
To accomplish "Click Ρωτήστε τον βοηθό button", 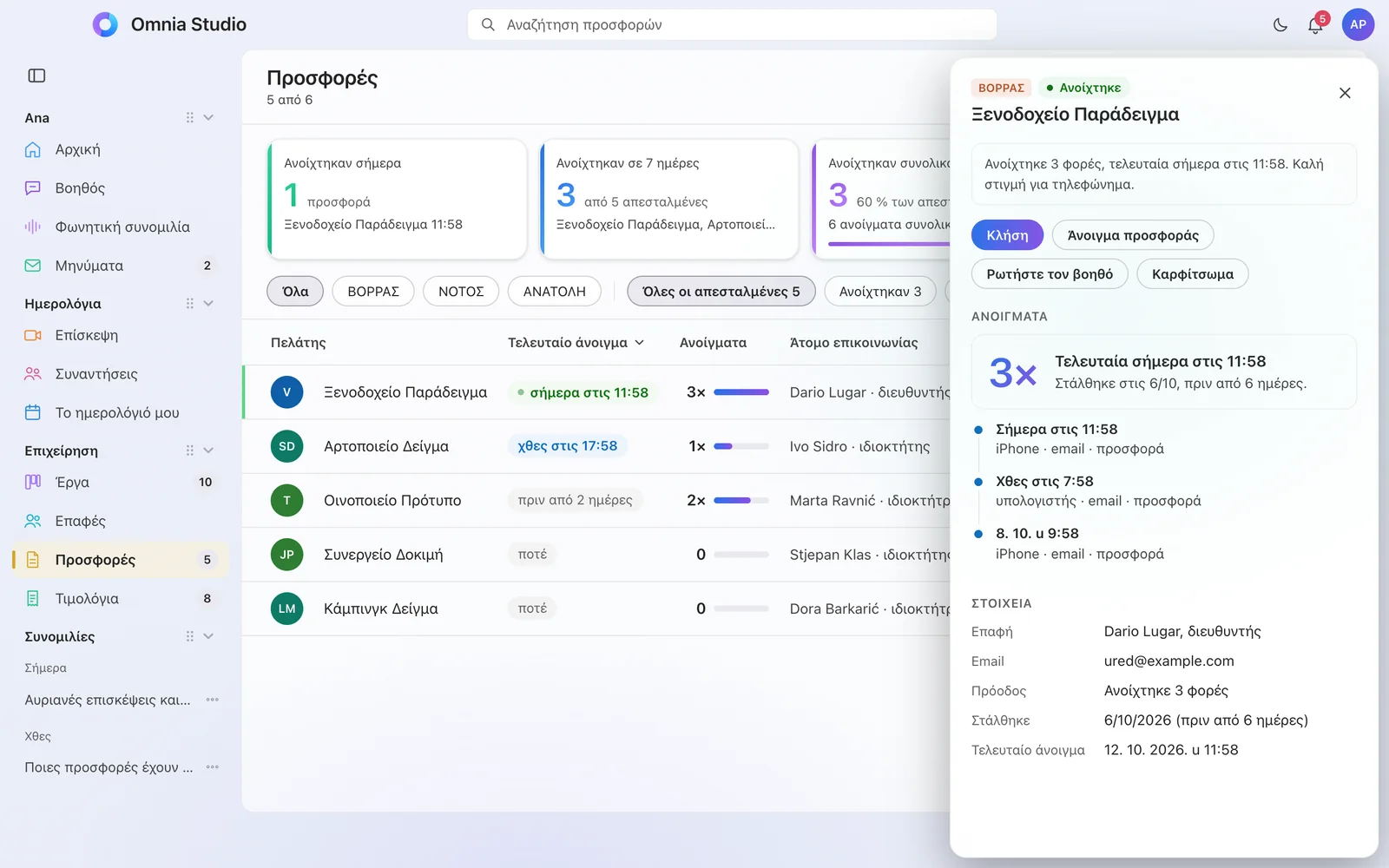I will click(1050, 274).
